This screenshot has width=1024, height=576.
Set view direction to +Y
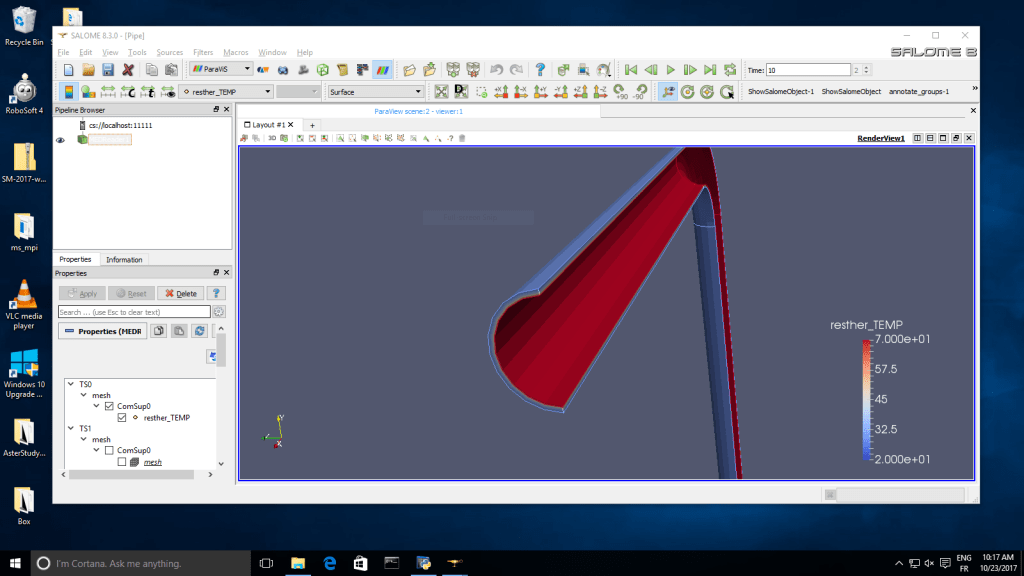(541, 92)
